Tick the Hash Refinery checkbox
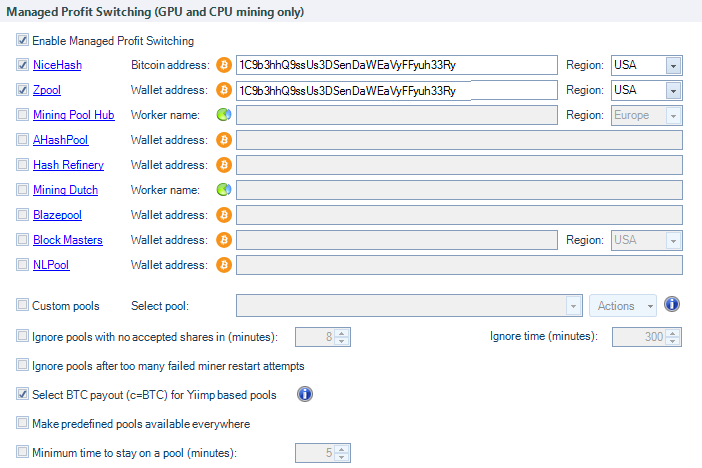 22,165
